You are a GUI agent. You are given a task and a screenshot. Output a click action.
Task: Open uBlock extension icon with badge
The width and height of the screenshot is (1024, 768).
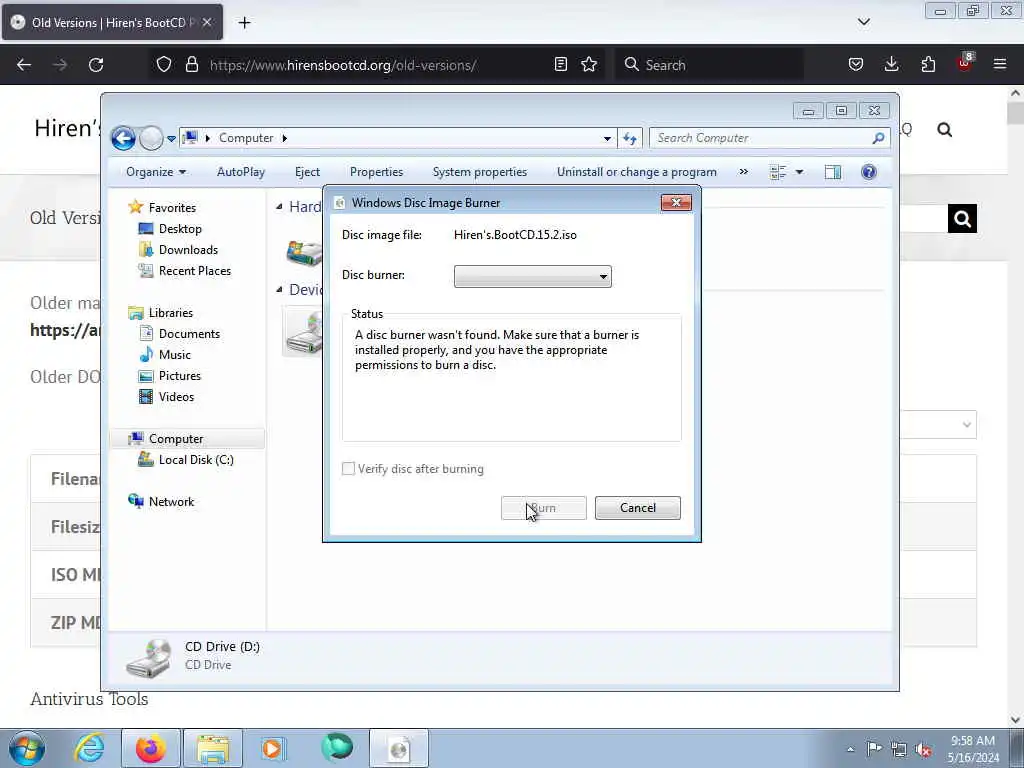[964, 63]
